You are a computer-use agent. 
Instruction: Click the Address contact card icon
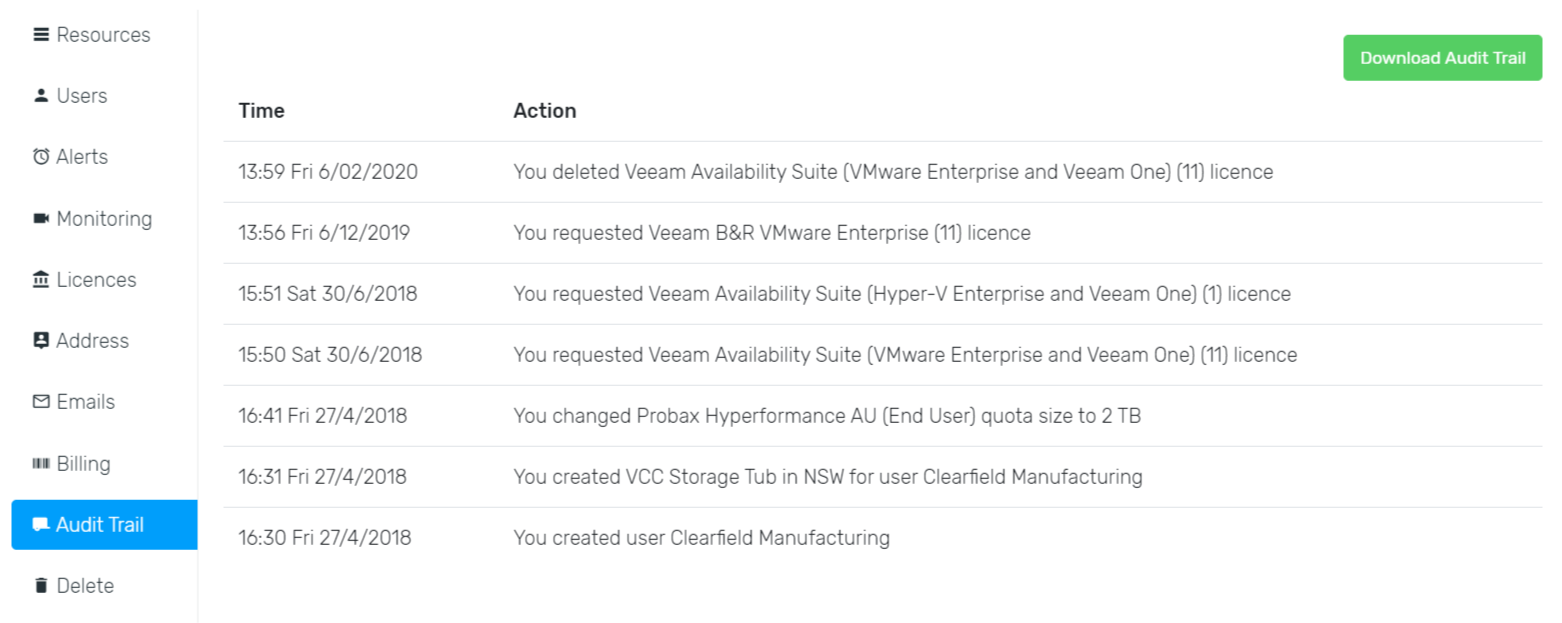click(x=41, y=341)
